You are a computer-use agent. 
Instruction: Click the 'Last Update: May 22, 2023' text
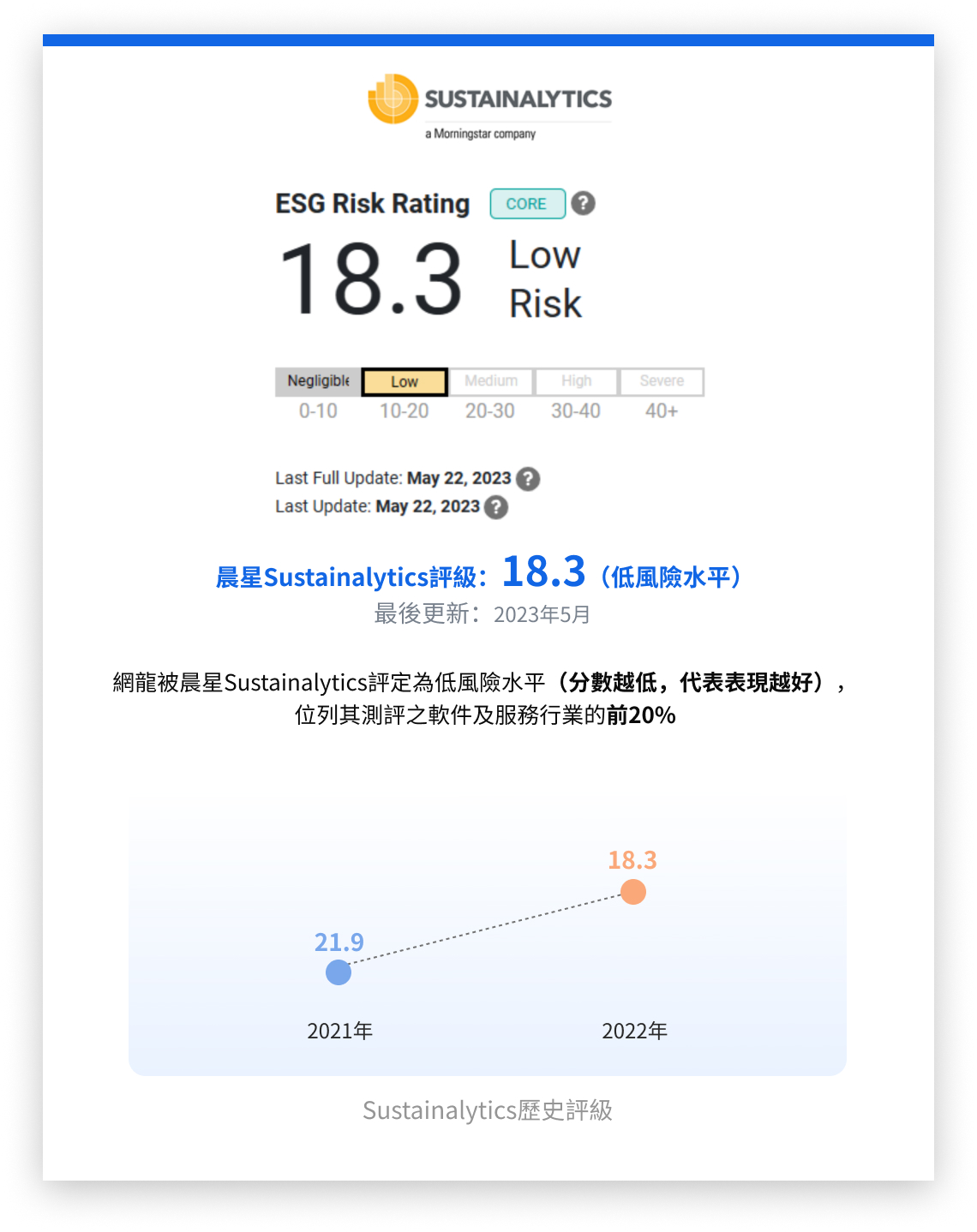(x=378, y=506)
